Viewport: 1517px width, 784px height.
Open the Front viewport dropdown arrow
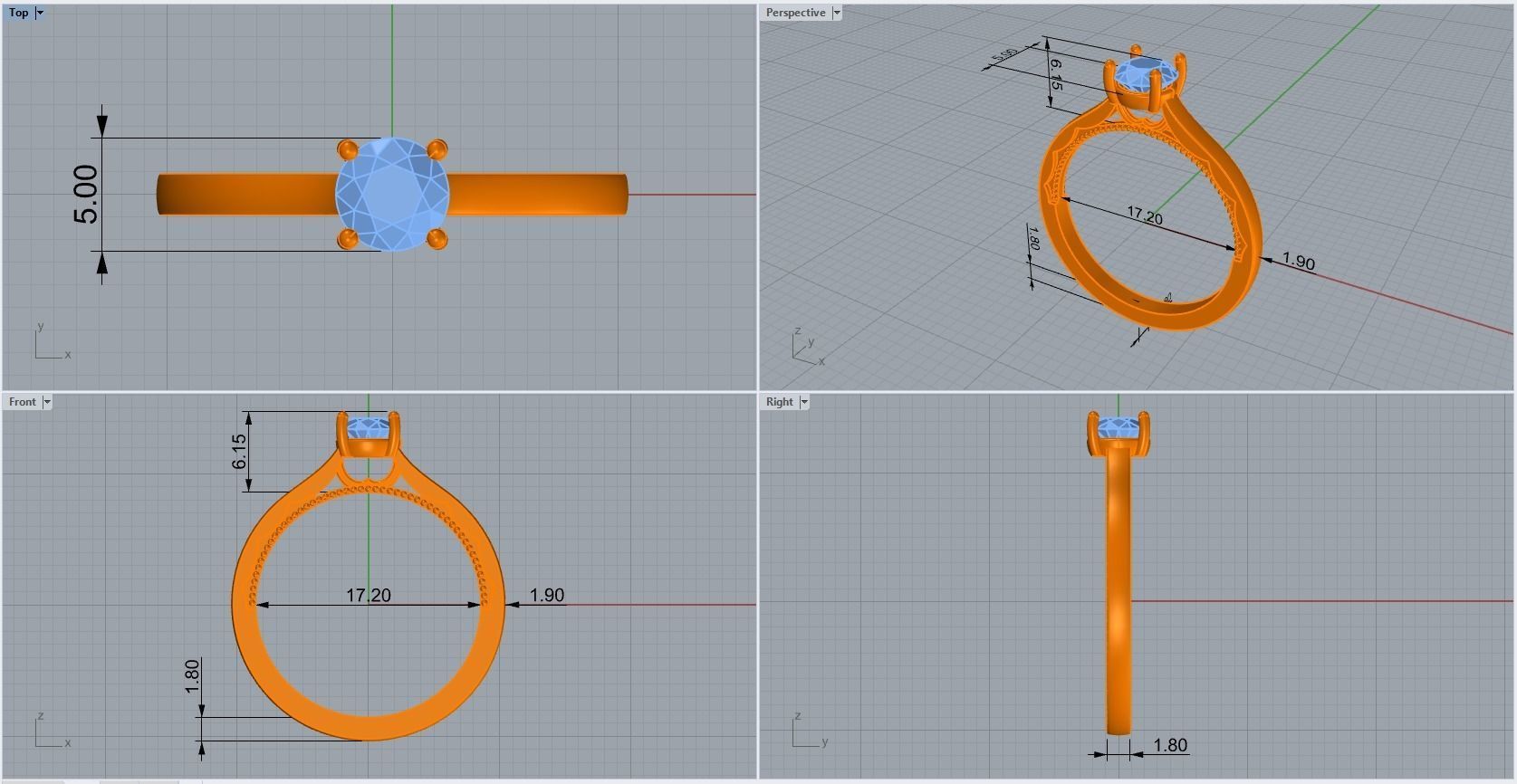pyautogui.click(x=47, y=402)
